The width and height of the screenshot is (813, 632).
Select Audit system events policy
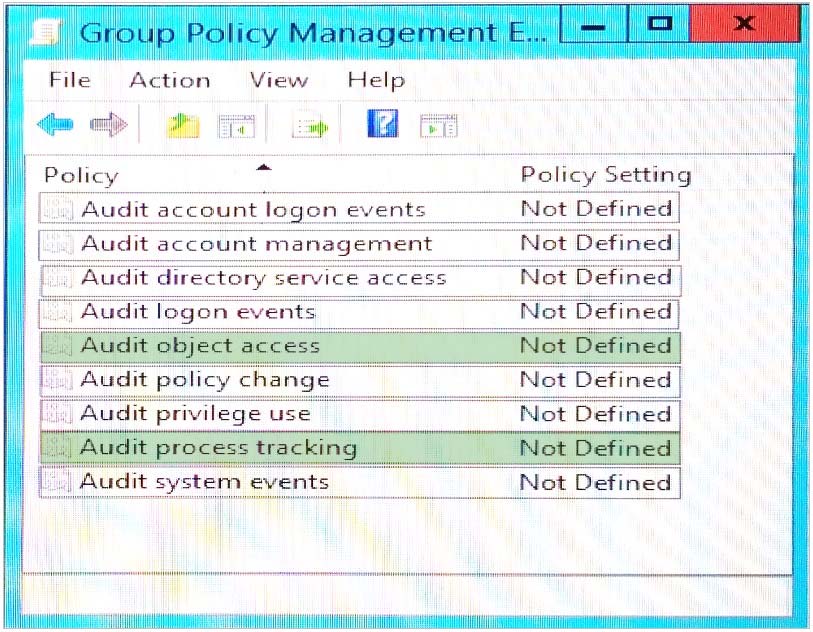(x=359, y=482)
